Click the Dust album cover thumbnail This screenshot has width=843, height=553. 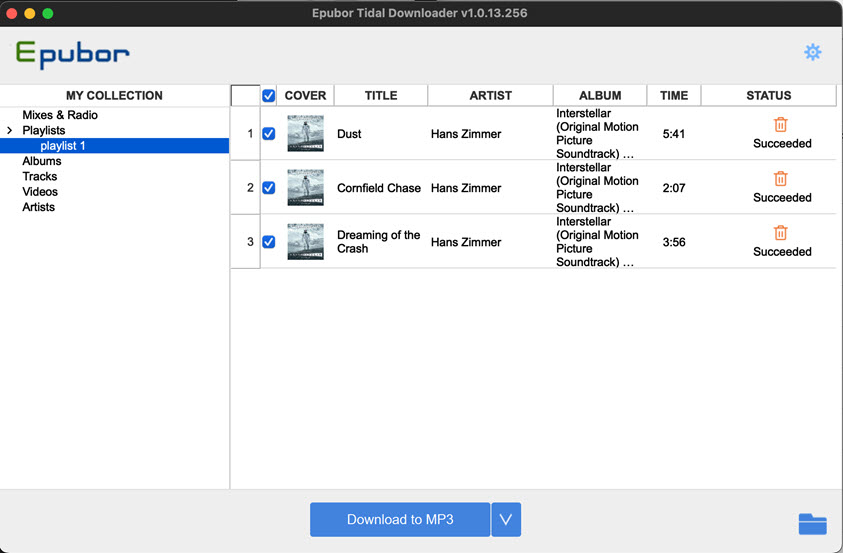tap(305, 133)
